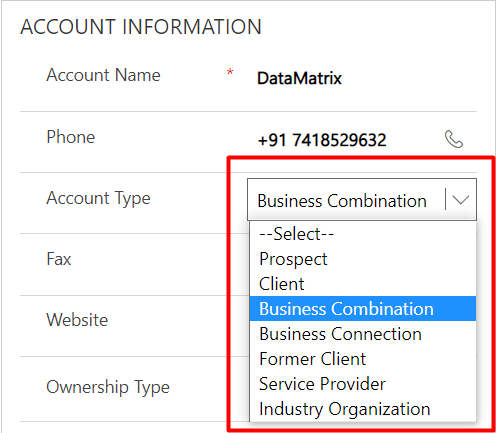Click the Website field label

(77, 320)
